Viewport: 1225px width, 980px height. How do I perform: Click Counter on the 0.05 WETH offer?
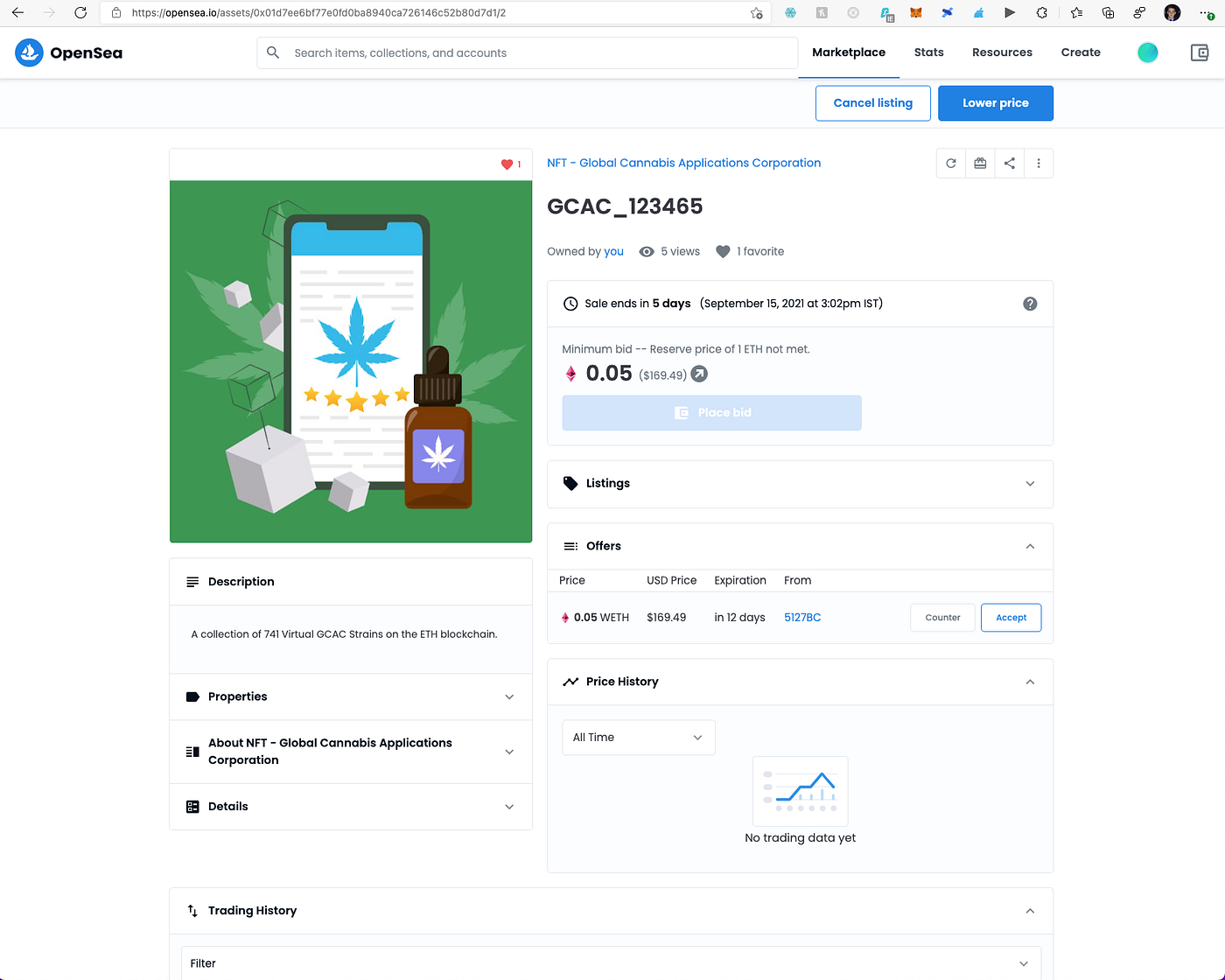[x=942, y=618]
